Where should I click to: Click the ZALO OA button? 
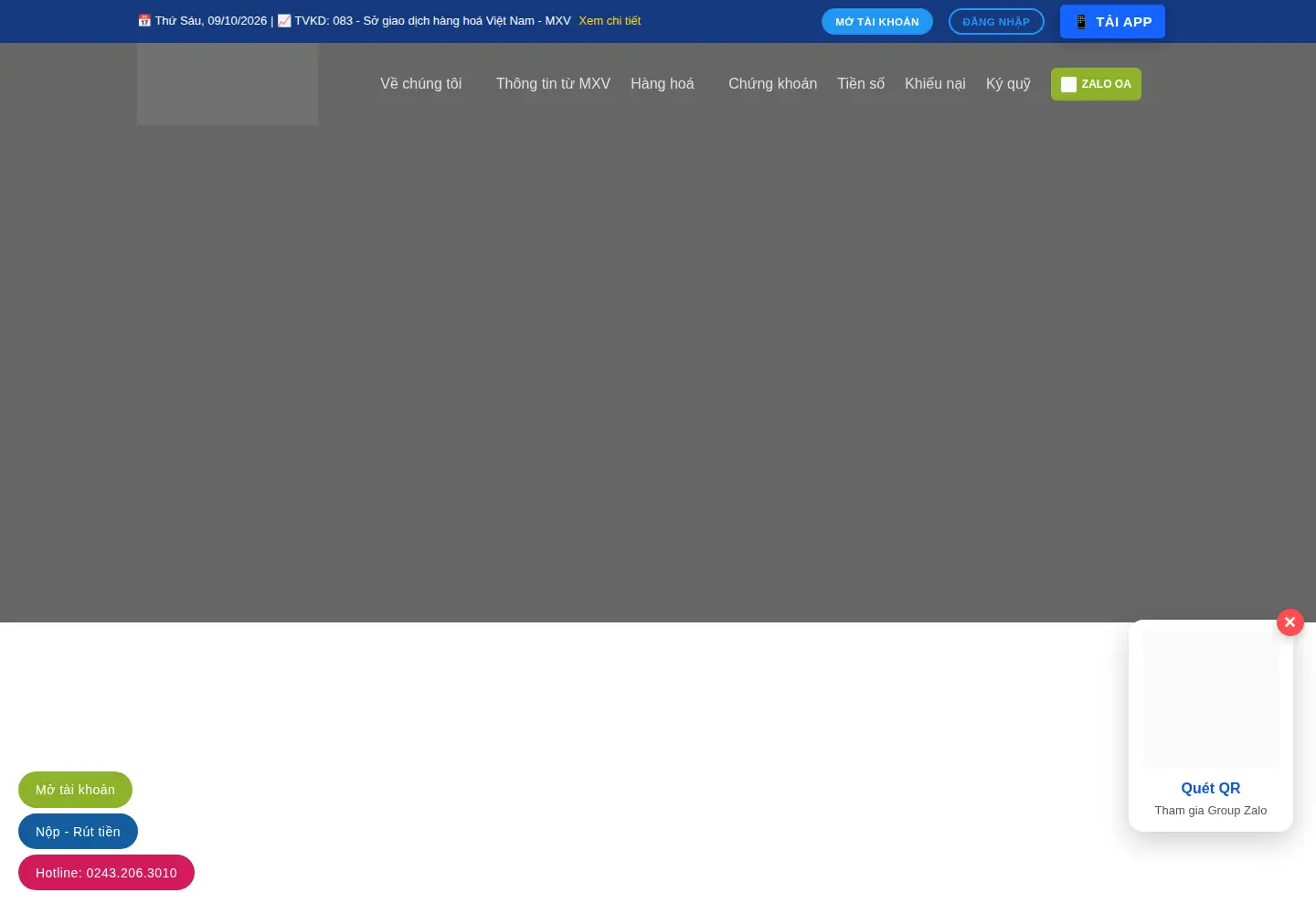click(1096, 84)
